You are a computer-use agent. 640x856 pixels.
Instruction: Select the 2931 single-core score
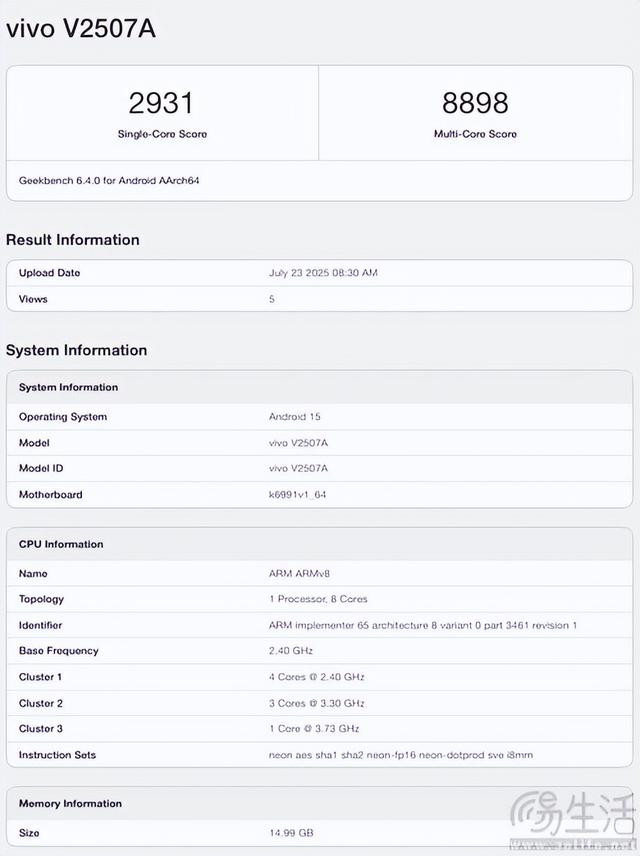pyautogui.click(x=161, y=103)
